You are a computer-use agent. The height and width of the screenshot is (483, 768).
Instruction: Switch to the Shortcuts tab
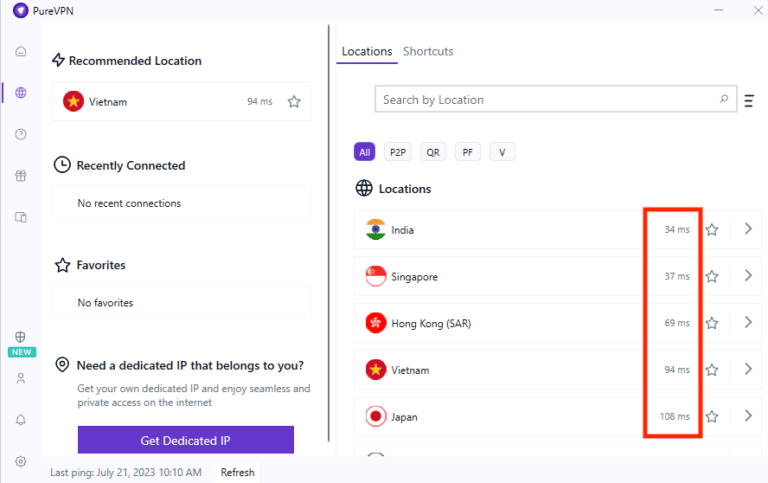point(428,52)
